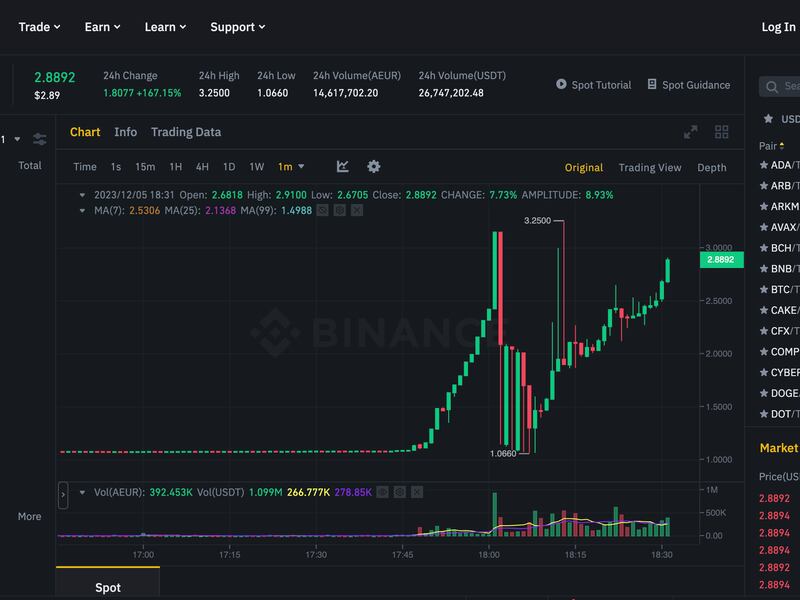Collapse the OHLC candle info row
This screenshot has width=800, height=600.
[x=82, y=195]
